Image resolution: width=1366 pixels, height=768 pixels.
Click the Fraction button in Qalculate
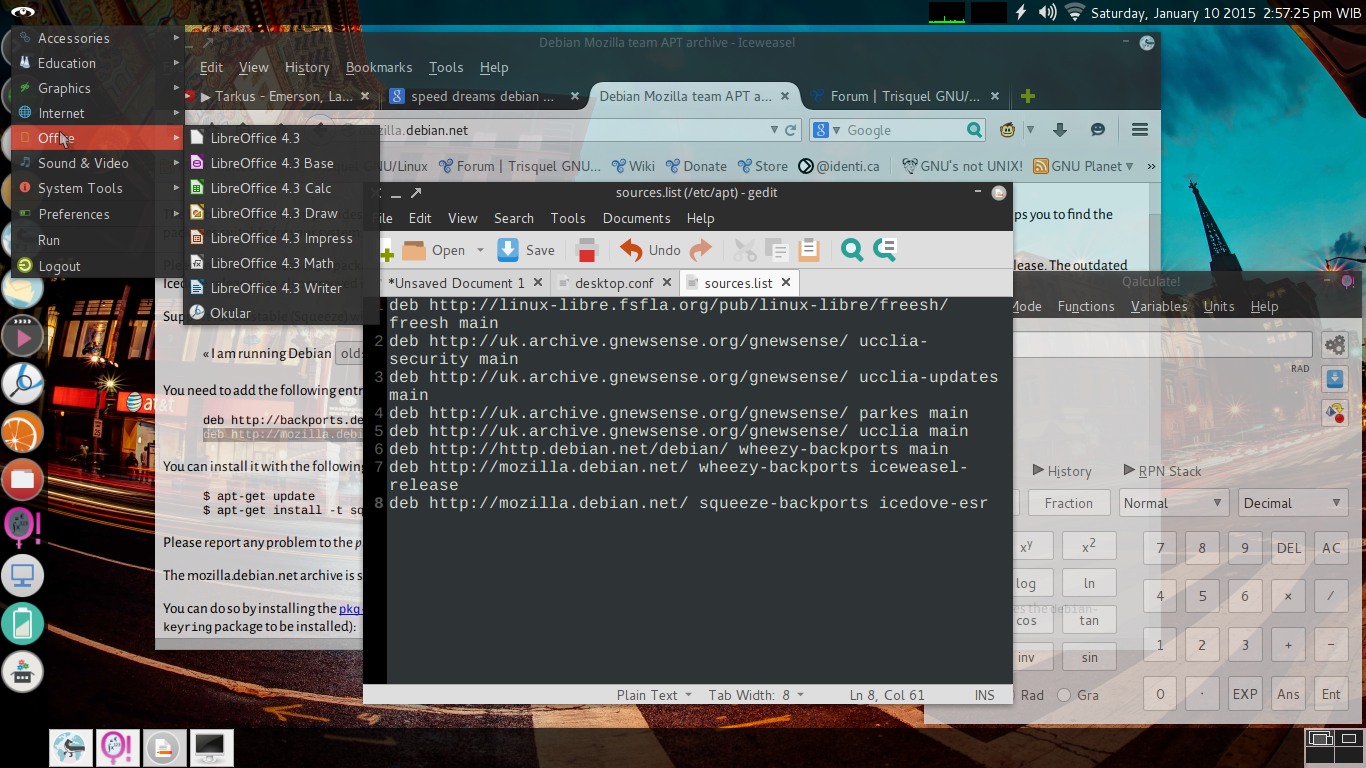click(x=1069, y=503)
